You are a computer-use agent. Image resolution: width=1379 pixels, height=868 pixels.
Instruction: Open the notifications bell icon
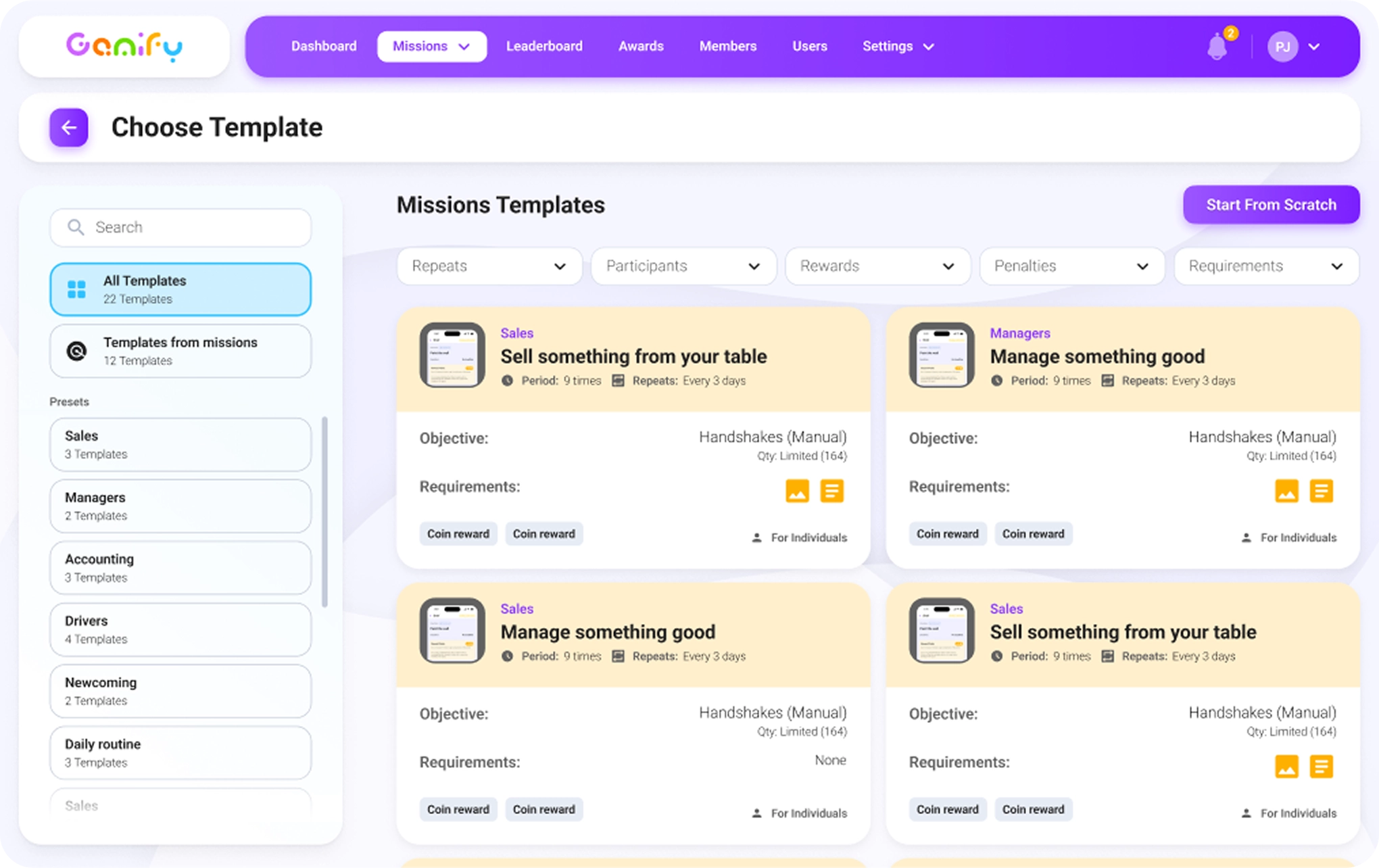pyautogui.click(x=1217, y=47)
